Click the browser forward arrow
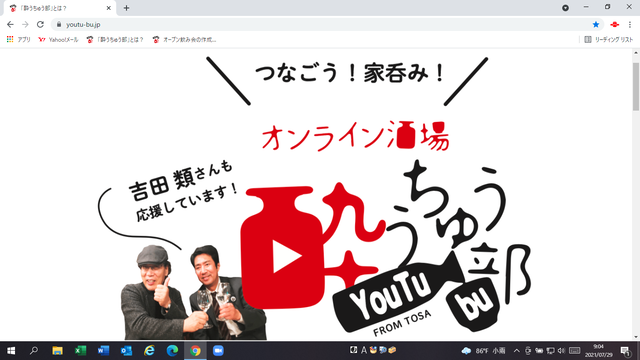This screenshot has width=640, height=360. pyautogui.click(x=25, y=24)
